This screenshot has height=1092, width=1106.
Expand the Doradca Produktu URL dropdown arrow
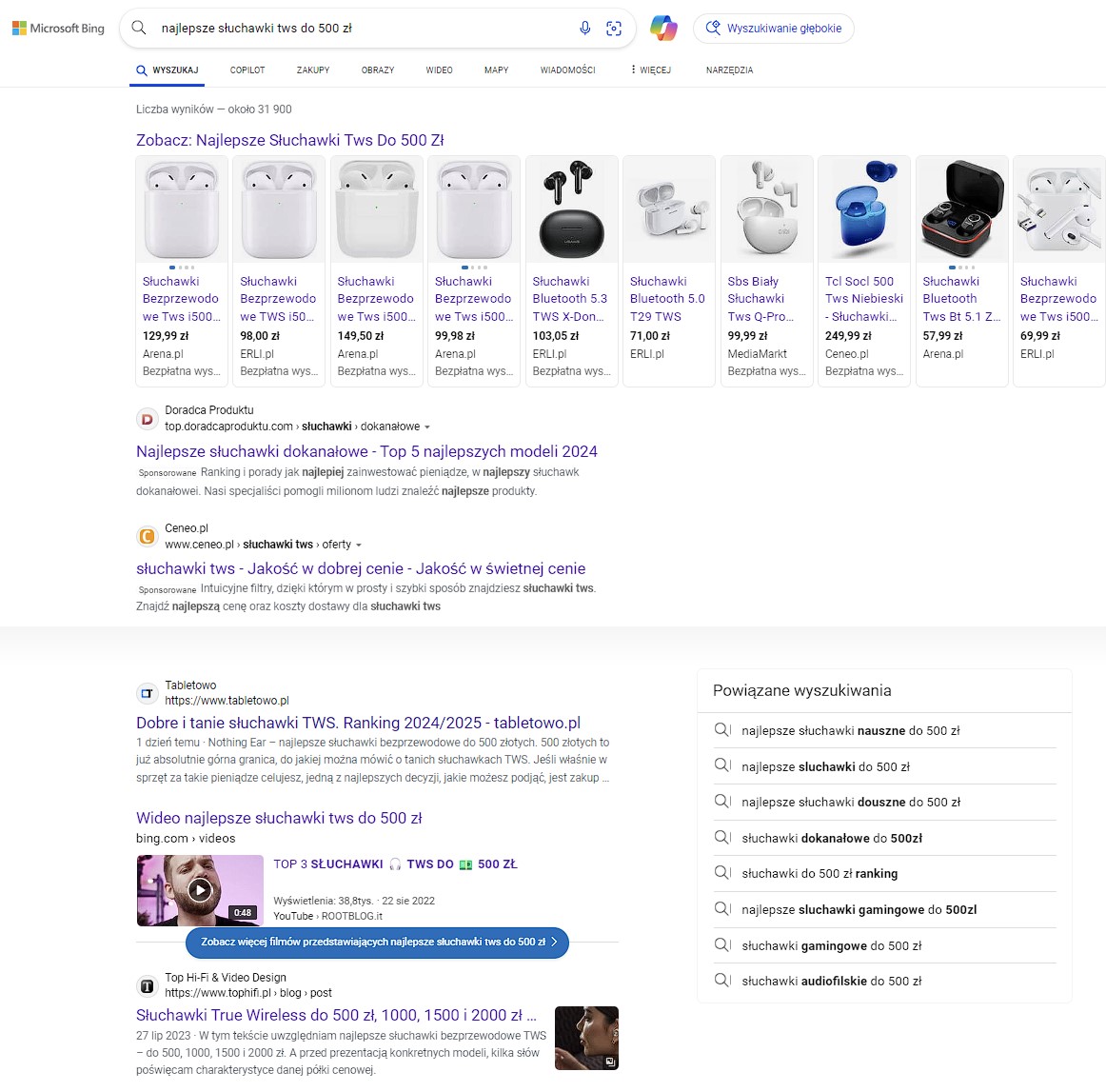[427, 427]
